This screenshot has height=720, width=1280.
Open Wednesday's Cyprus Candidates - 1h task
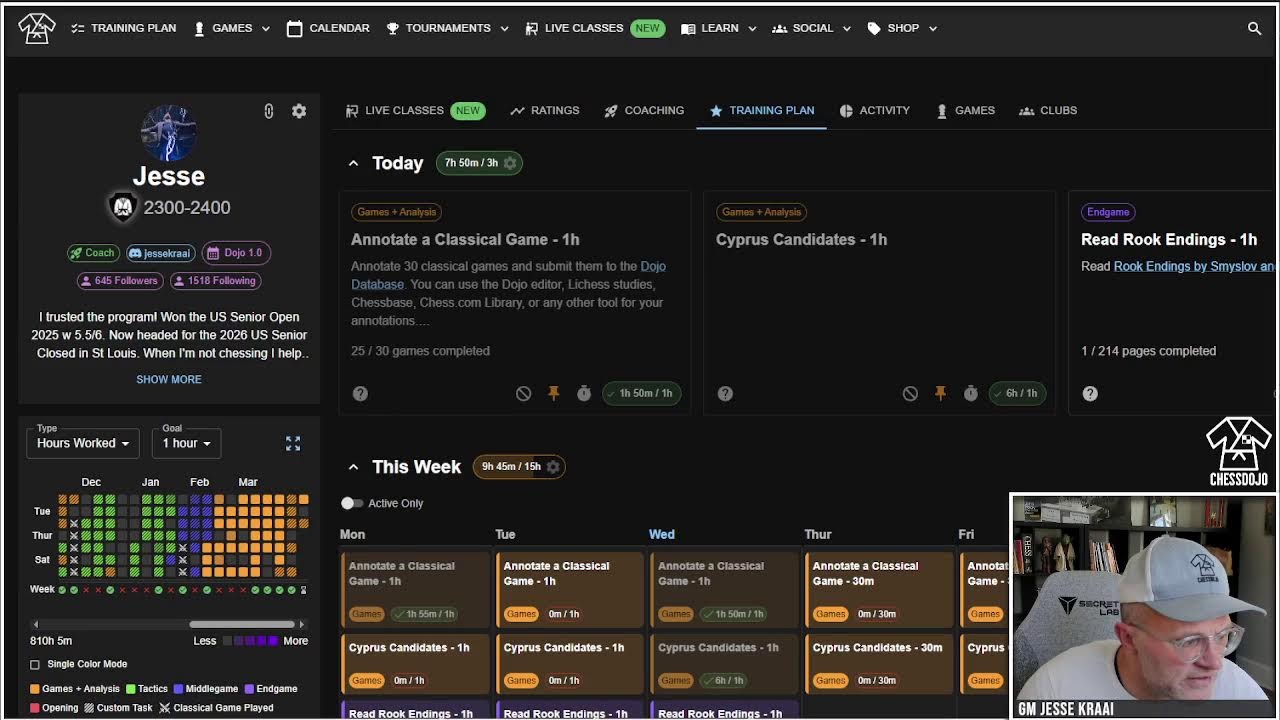coord(724,664)
